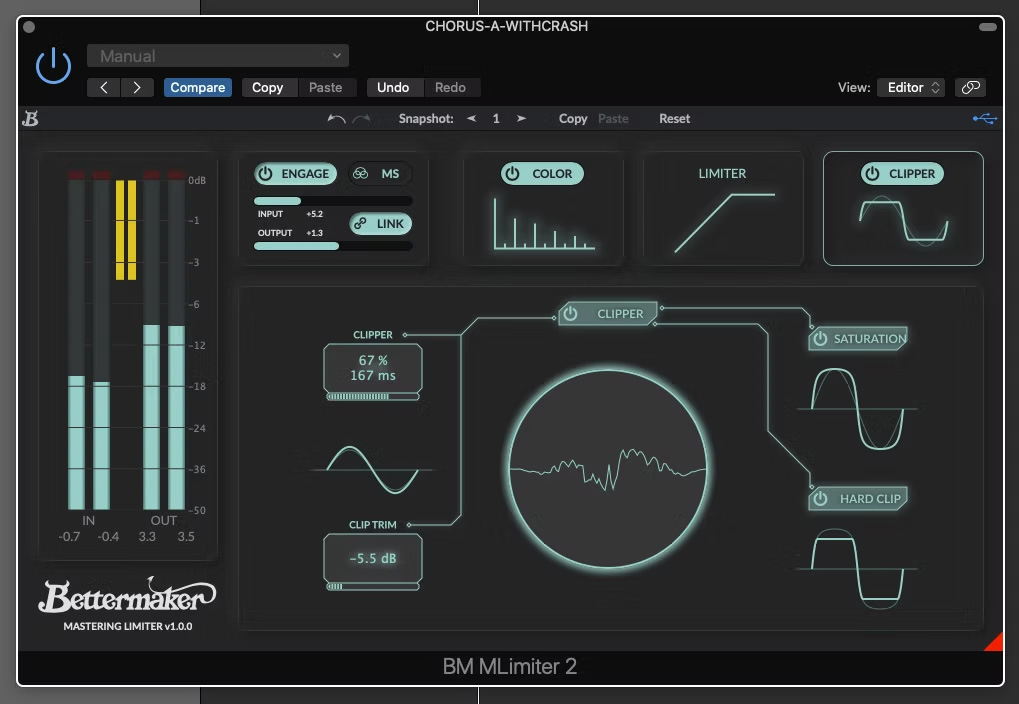Click the IN level meter bars
1019x704 pixels.
(89, 341)
